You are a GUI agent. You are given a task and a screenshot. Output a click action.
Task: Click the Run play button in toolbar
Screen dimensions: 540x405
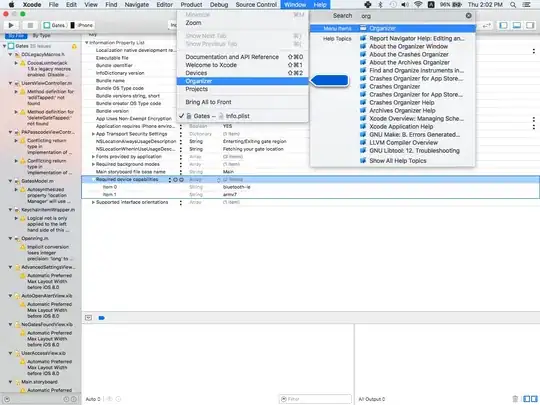coord(11,25)
